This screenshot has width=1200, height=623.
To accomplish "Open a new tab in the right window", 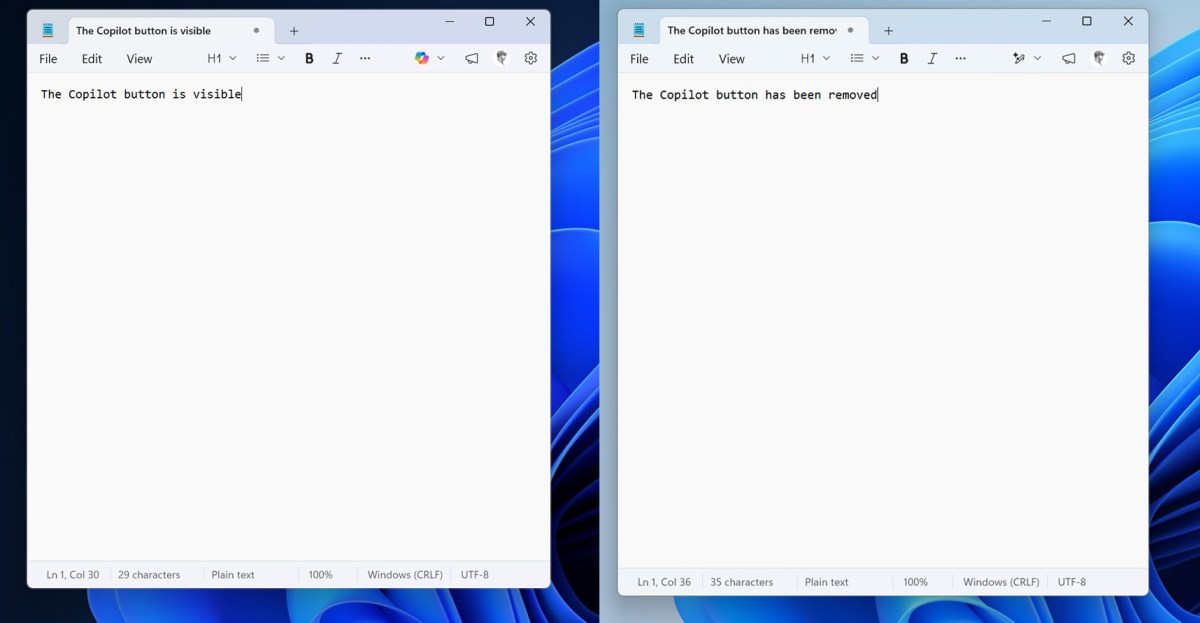I will [x=888, y=30].
